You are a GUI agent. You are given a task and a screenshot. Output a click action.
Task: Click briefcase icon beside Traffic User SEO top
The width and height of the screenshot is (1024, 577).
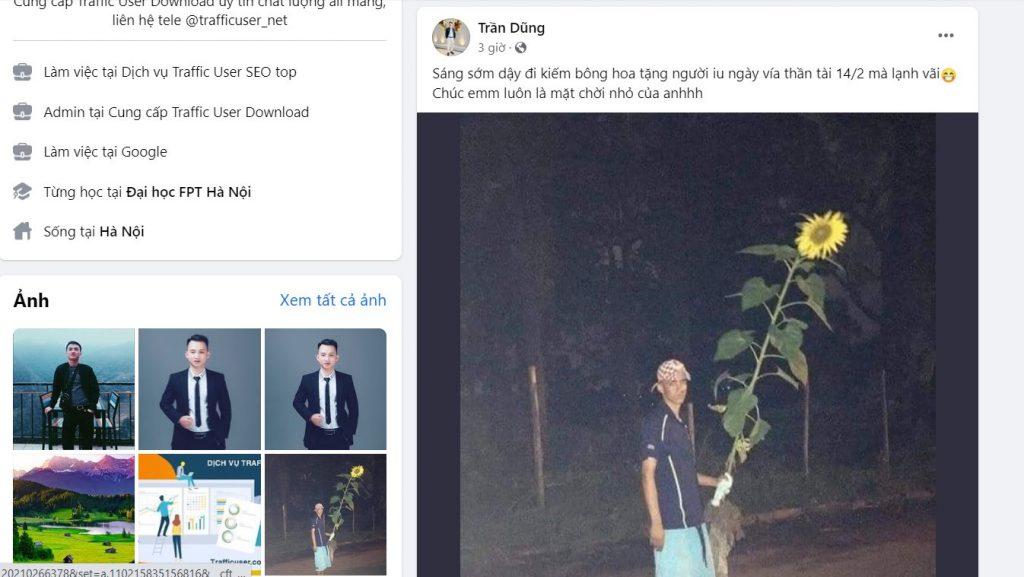22,72
